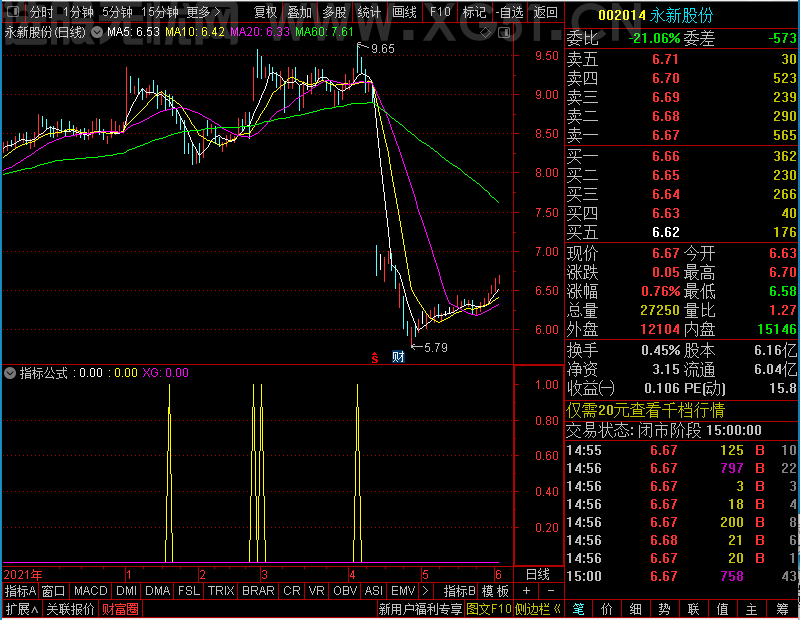Activate the 画线 drawing tool
Viewport: 800px width, 620px height.
click(x=404, y=12)
